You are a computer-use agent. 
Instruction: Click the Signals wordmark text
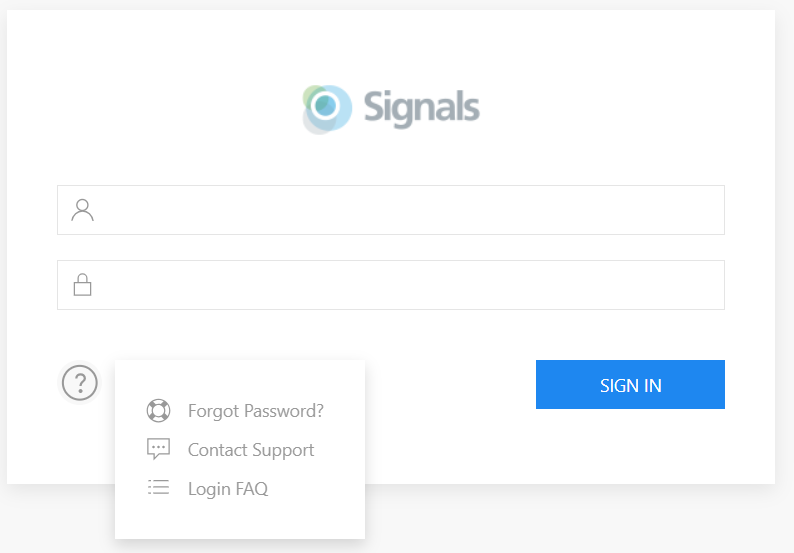(x=421, y=108)
